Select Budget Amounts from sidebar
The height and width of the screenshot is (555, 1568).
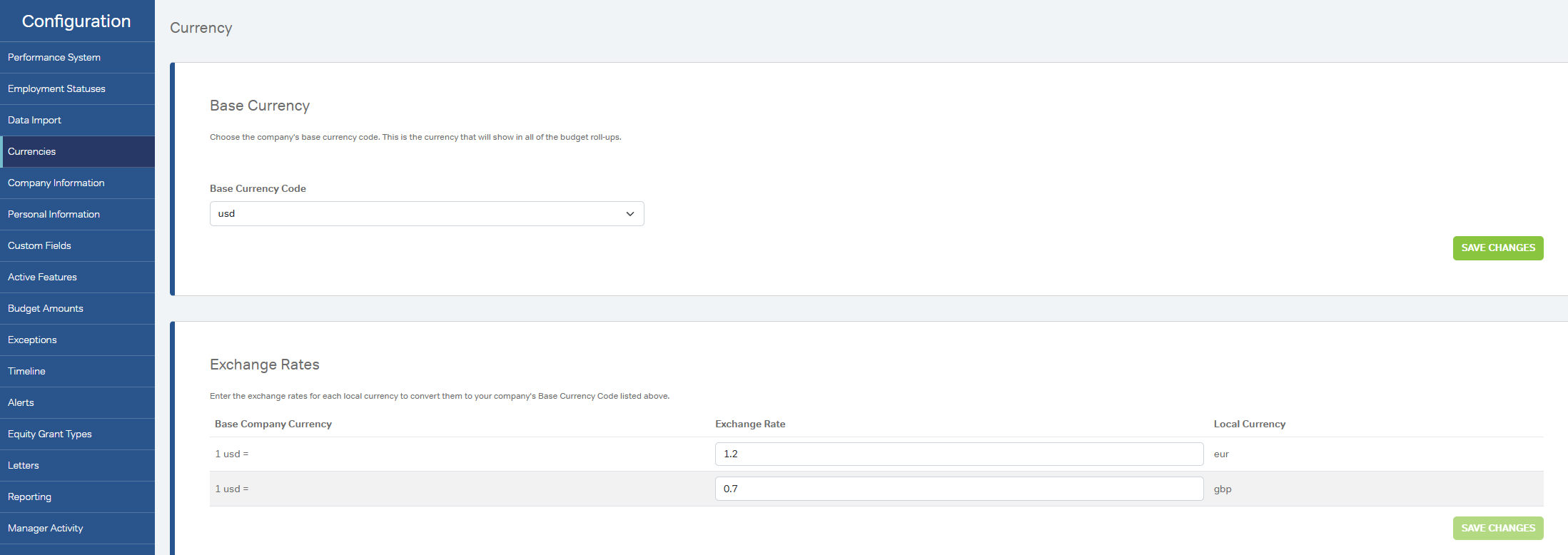46,309
